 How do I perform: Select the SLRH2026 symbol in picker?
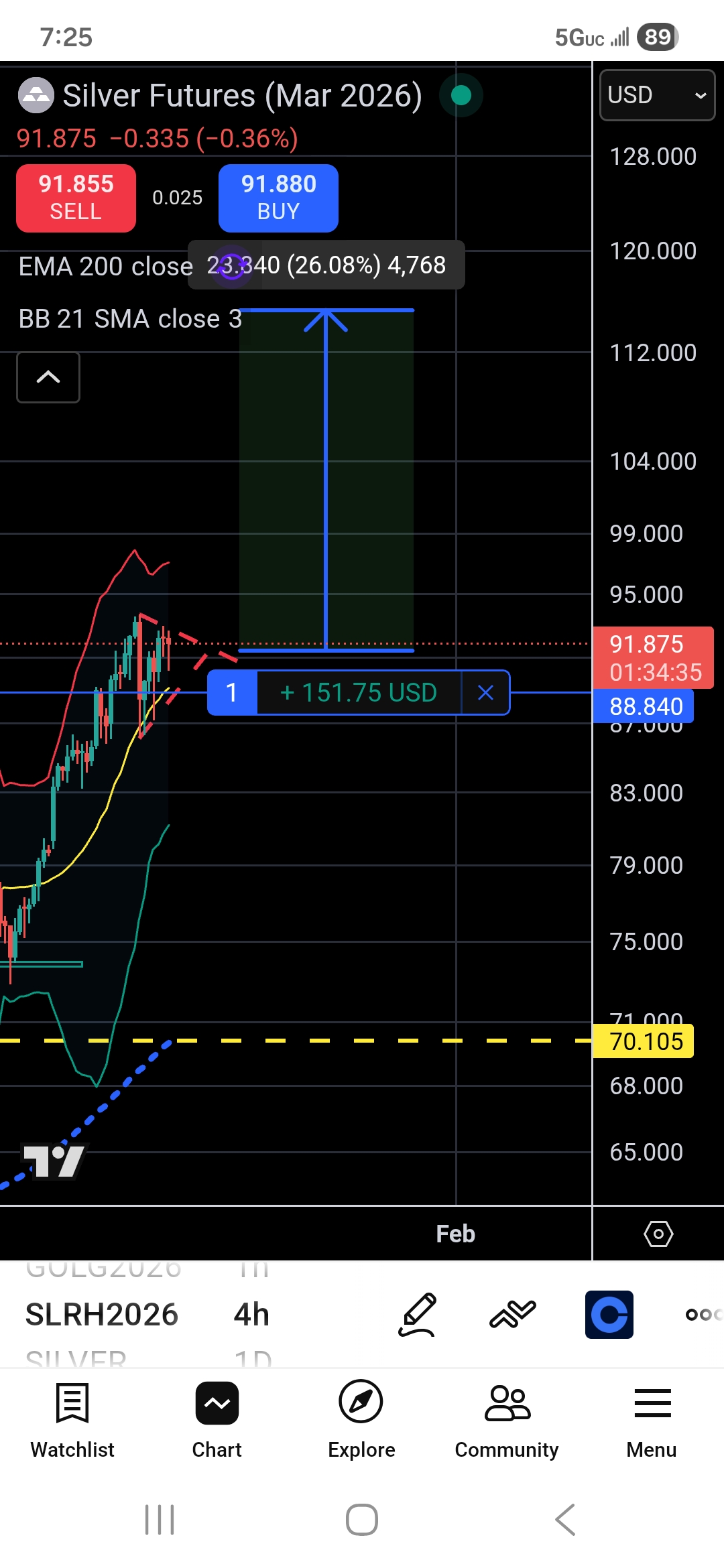pyautogui.click(x=102, y=1315)
